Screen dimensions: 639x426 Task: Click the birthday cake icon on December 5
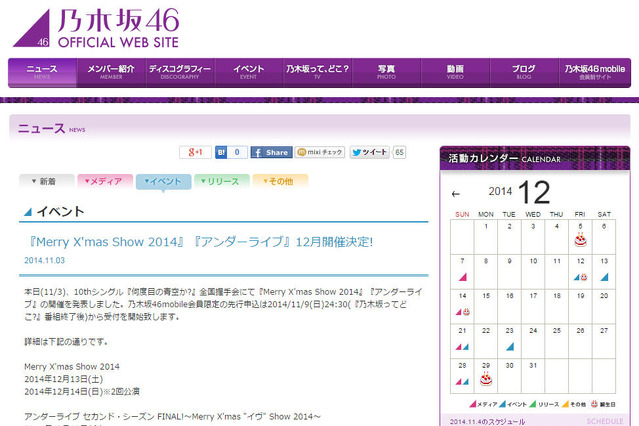coord(580,240)
